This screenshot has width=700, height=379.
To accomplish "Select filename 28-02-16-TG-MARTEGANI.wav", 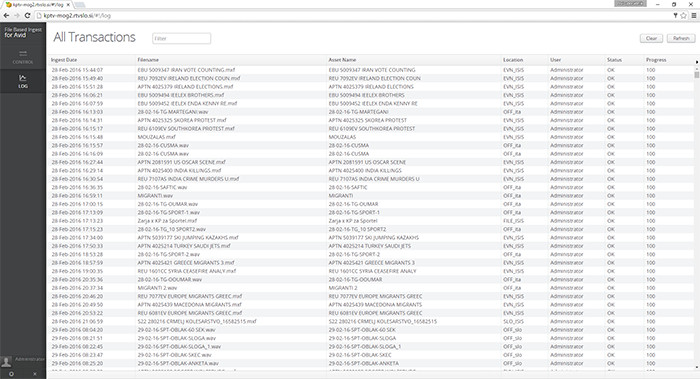I will tap(173, 112).
